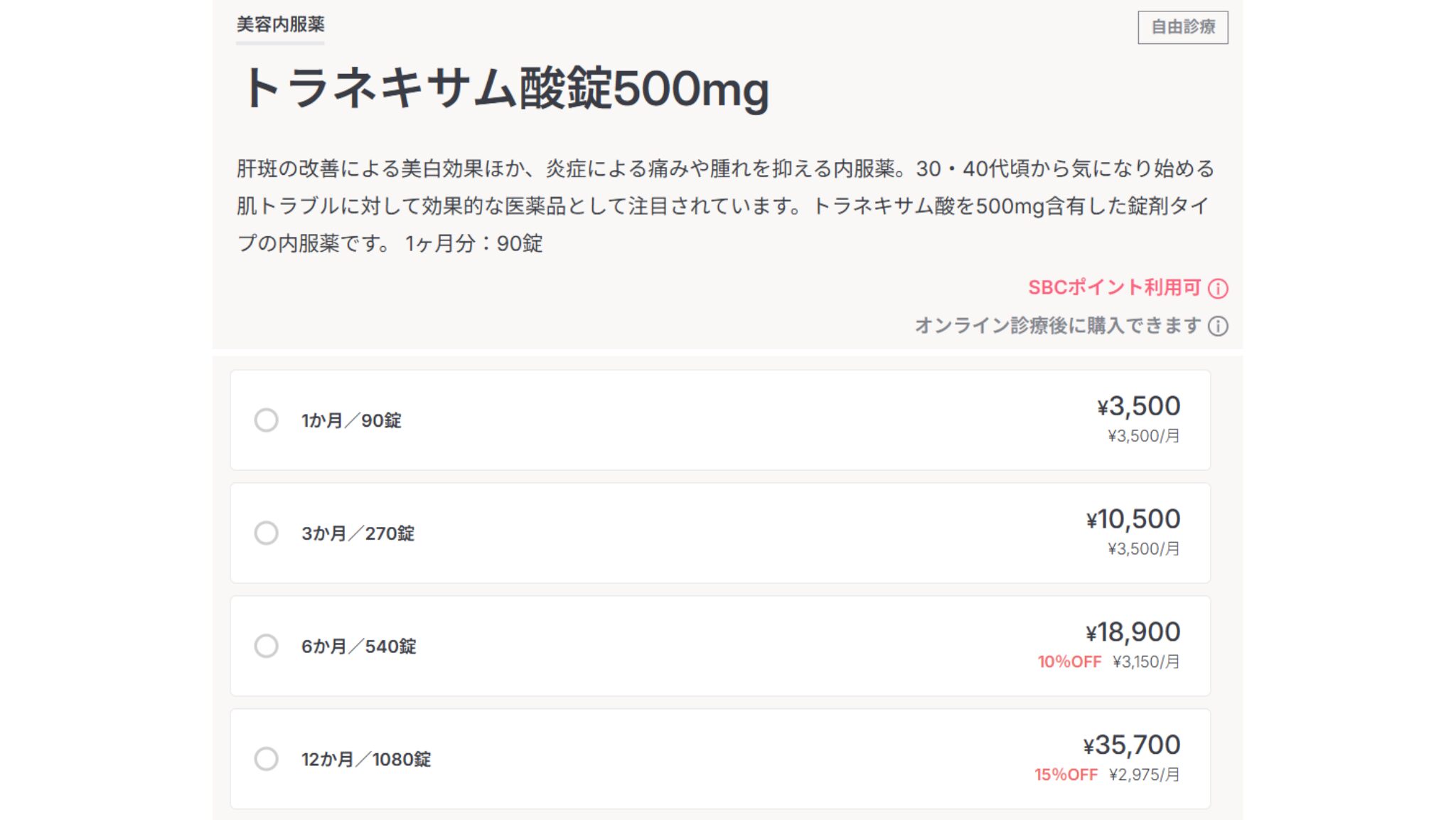Click the トラネキサム酸錠500mg heading
The height and width of the screenshot is (820, 1456).
[504, 90]
